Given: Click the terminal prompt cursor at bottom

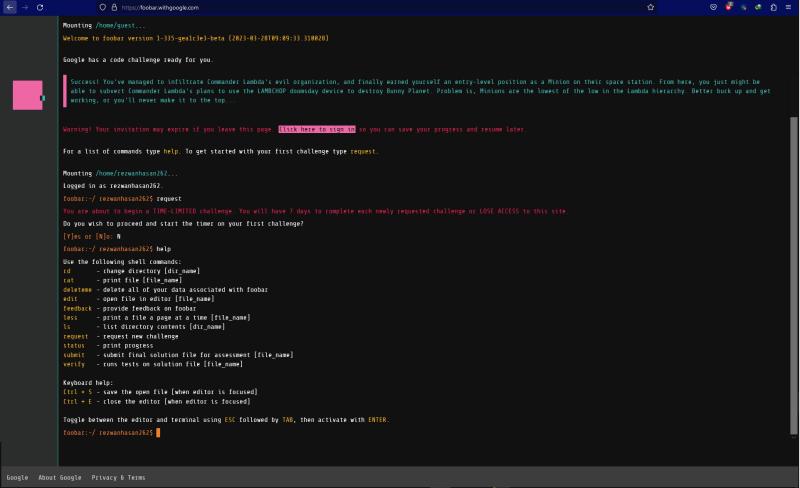Looking at the screenshot, I should click(x=158, y=432).
